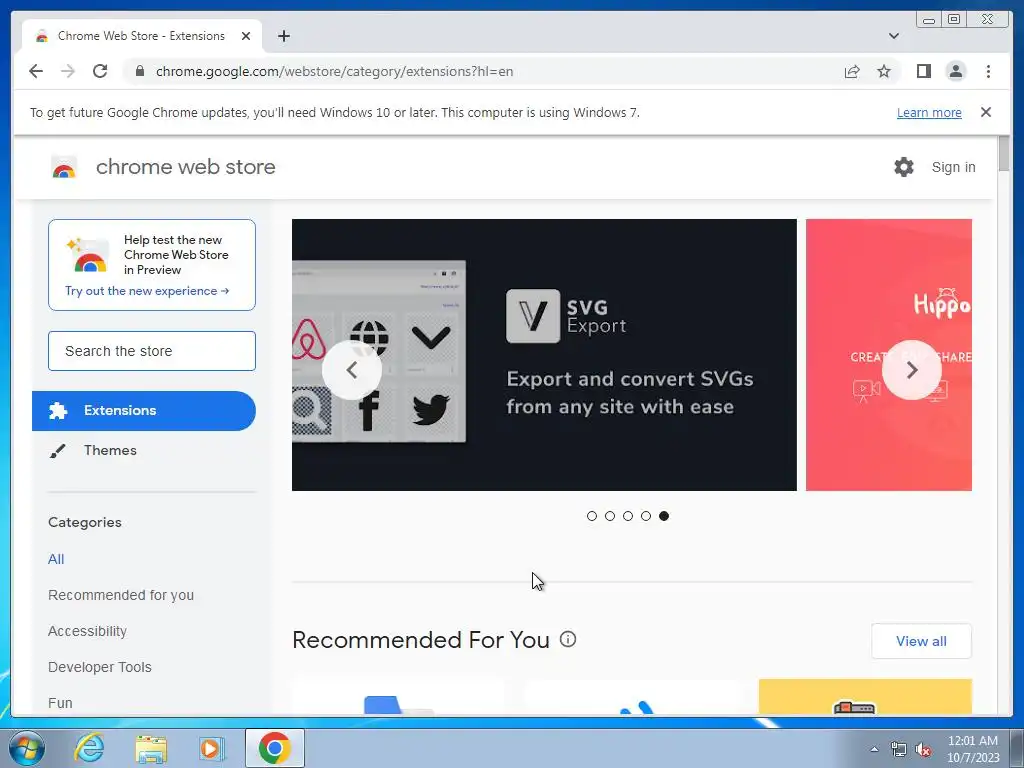
Task: Focus the Search the store field
Action: click(x=152, y=351)
